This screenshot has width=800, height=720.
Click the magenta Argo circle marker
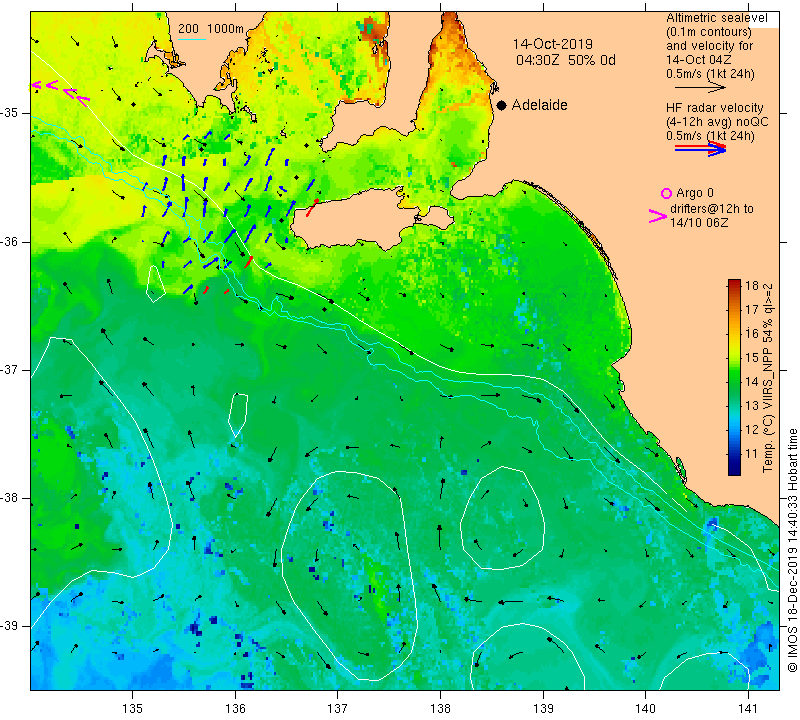666,193
